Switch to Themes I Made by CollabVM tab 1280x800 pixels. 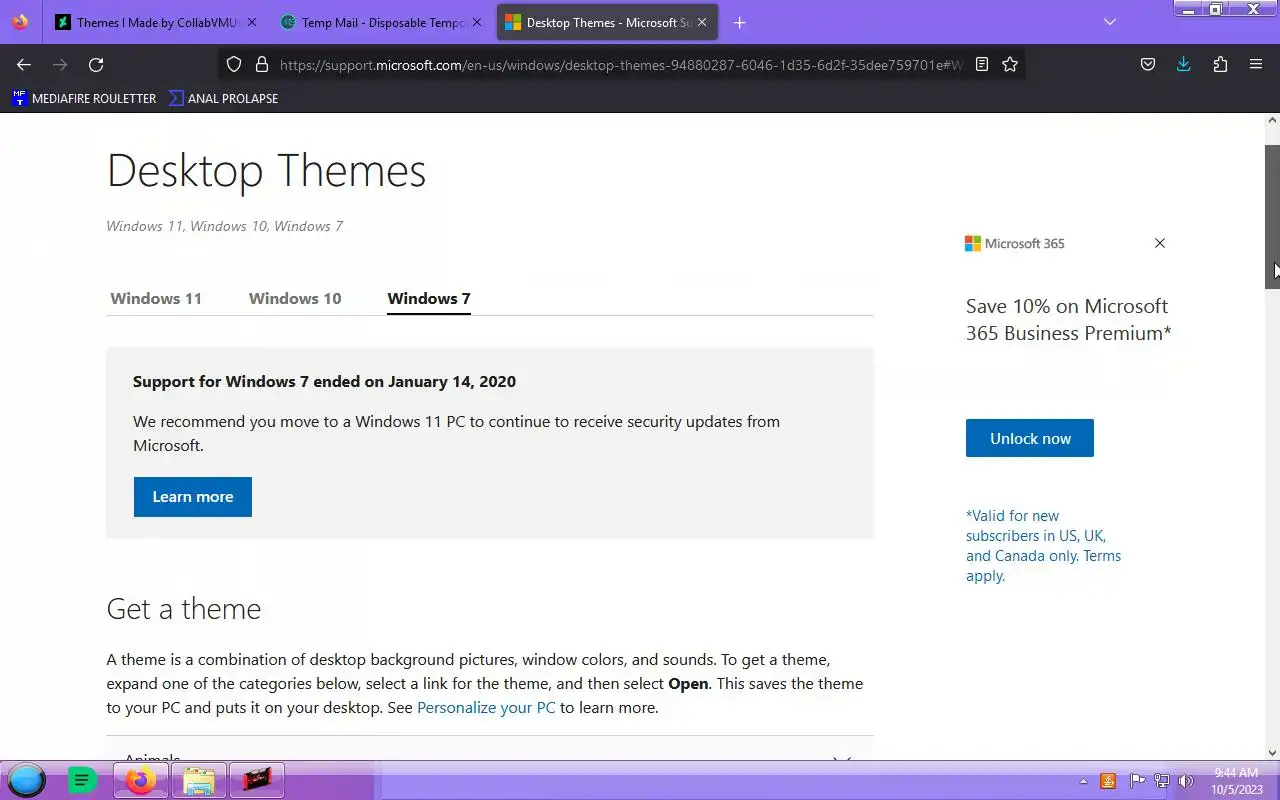pos(157,22)
